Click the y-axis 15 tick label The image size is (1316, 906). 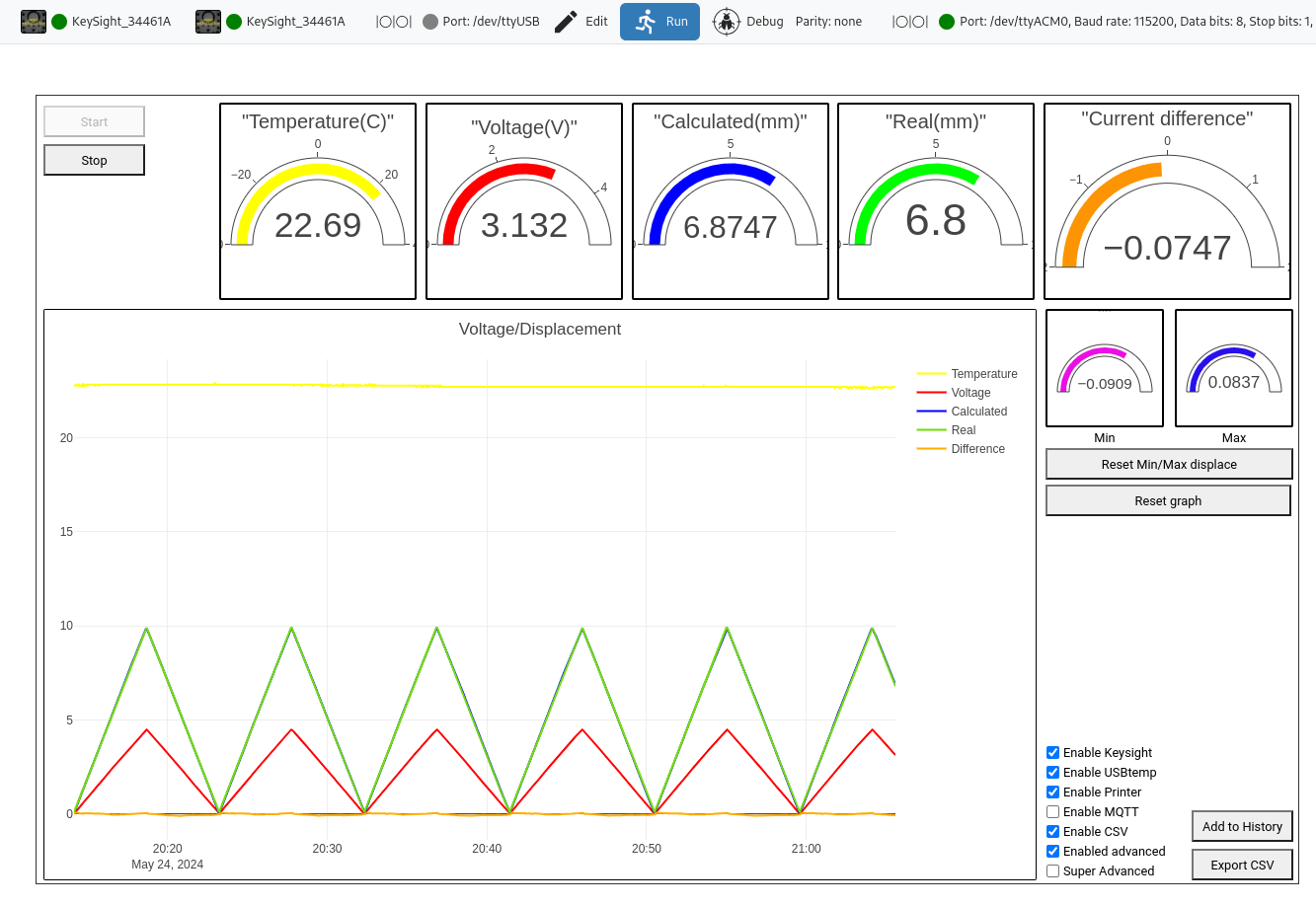point(66,532)
